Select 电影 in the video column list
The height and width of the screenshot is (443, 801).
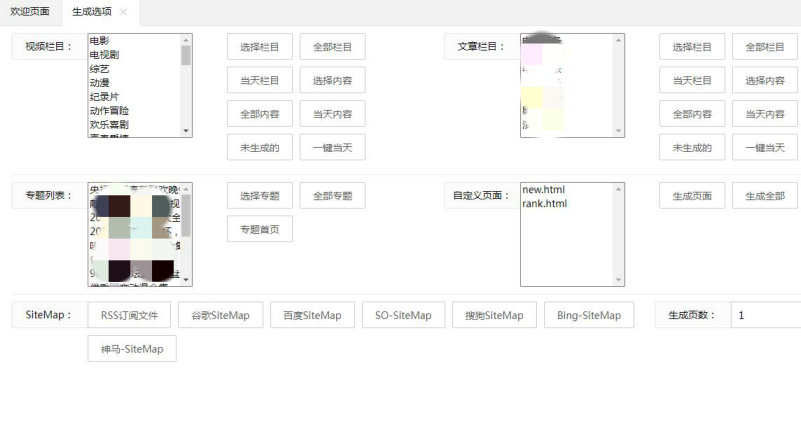coord(100,41)
